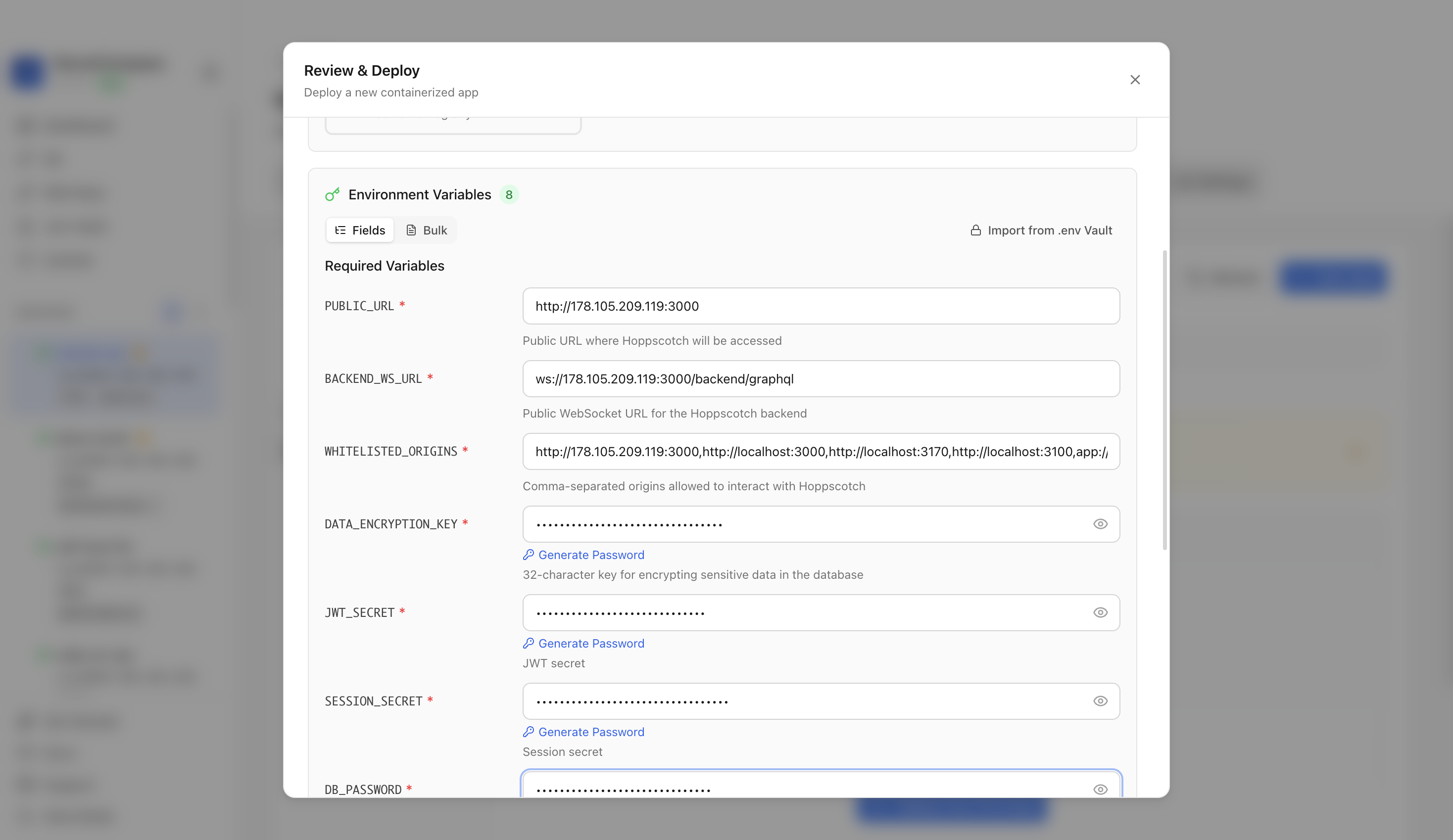Edit the WHITELISTED_ORIGINS input field

point(821,452)
